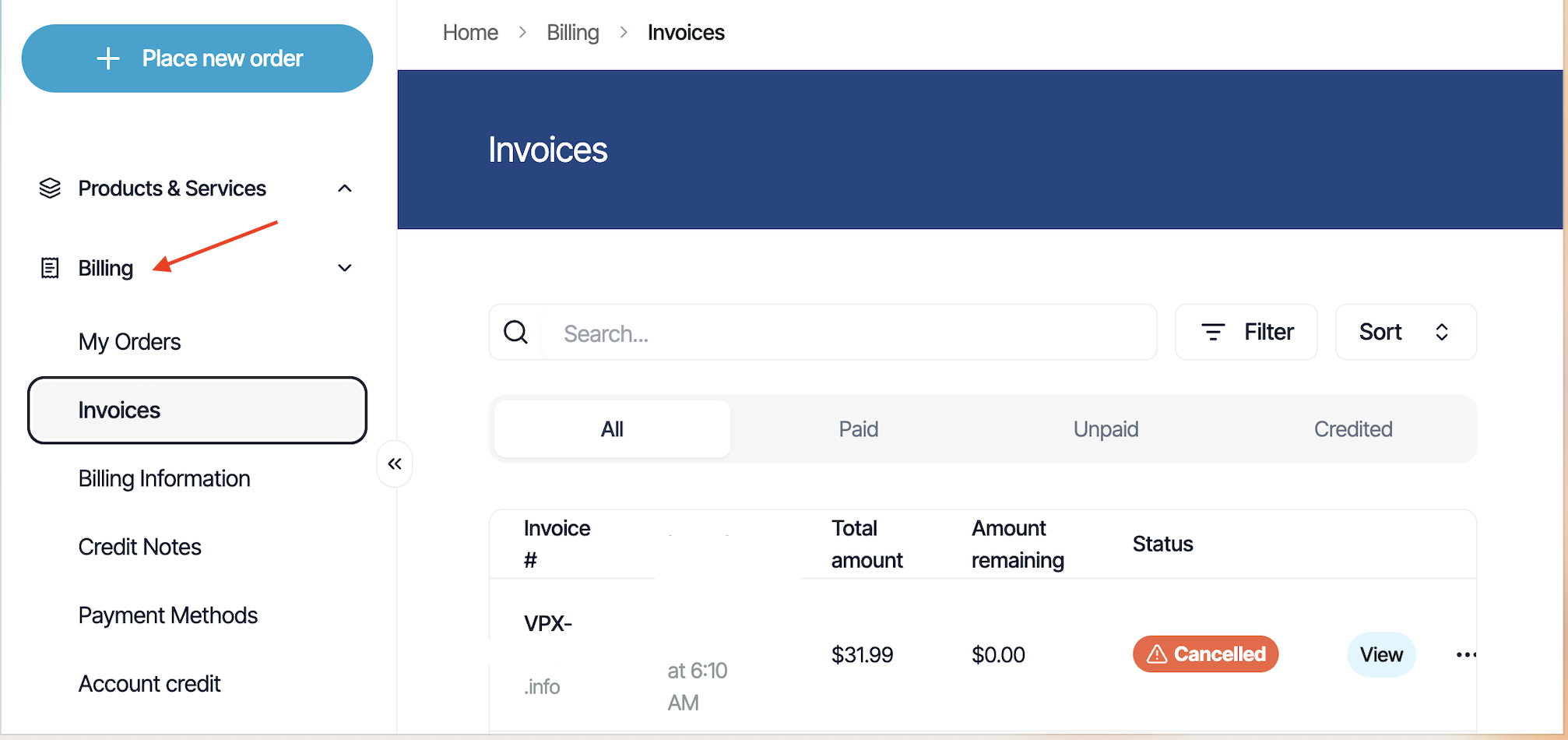This screenshot has width=1568, height=740.
Task: Click the VPX- invoice number
Action: [x=548, y=624]
